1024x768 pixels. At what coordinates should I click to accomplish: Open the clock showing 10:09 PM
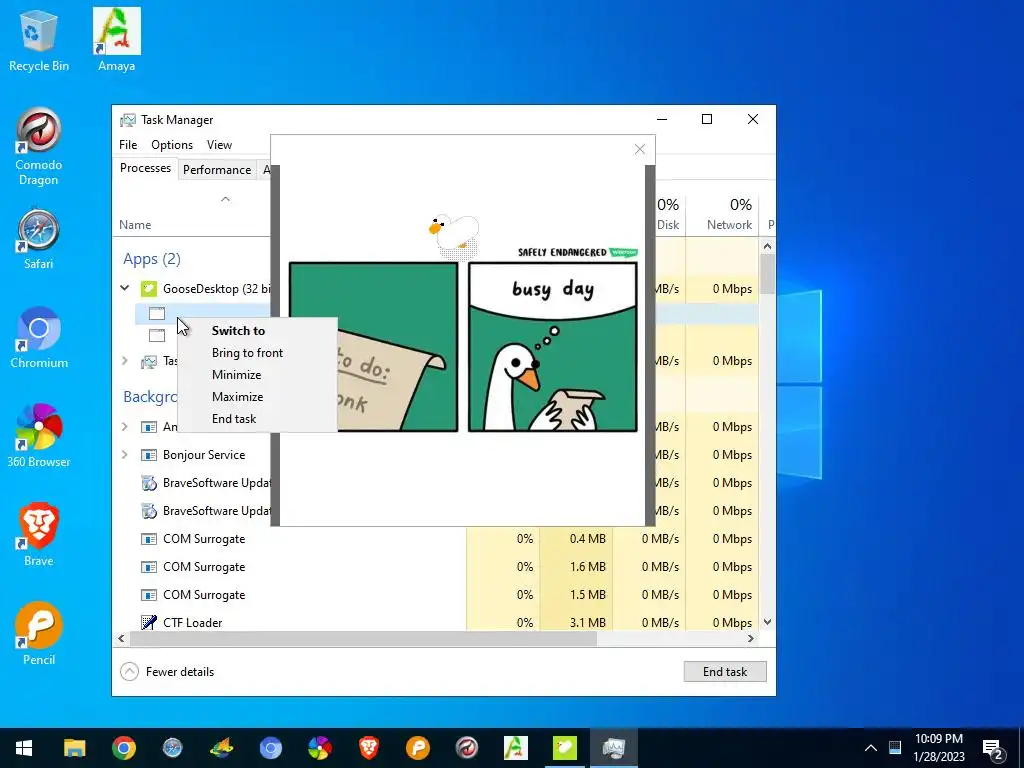pos(938,748)
